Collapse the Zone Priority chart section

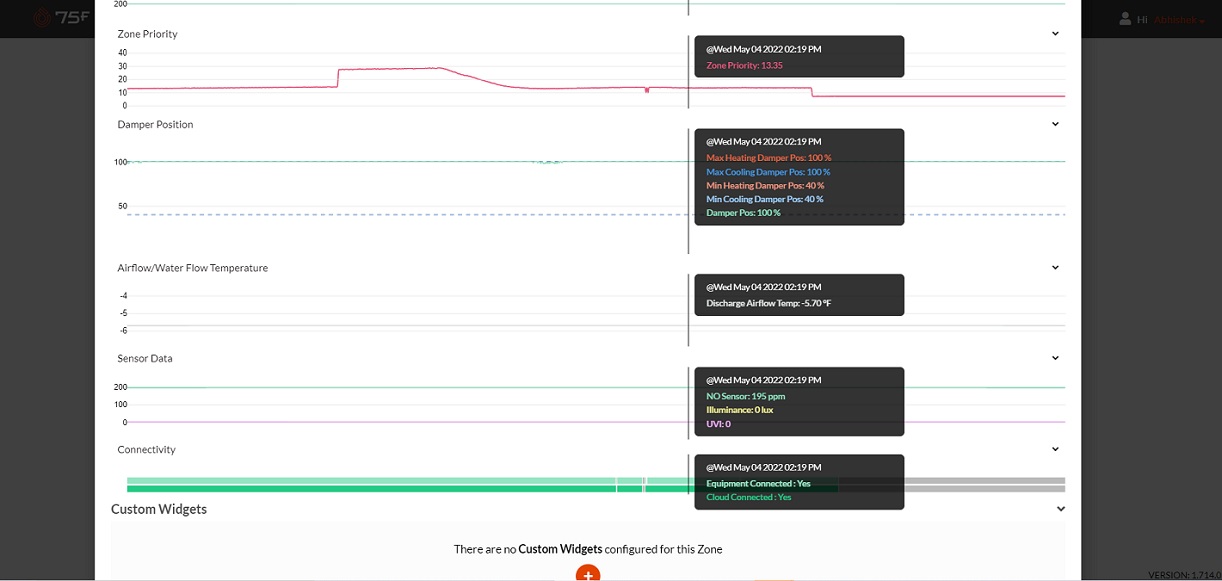1055,34
